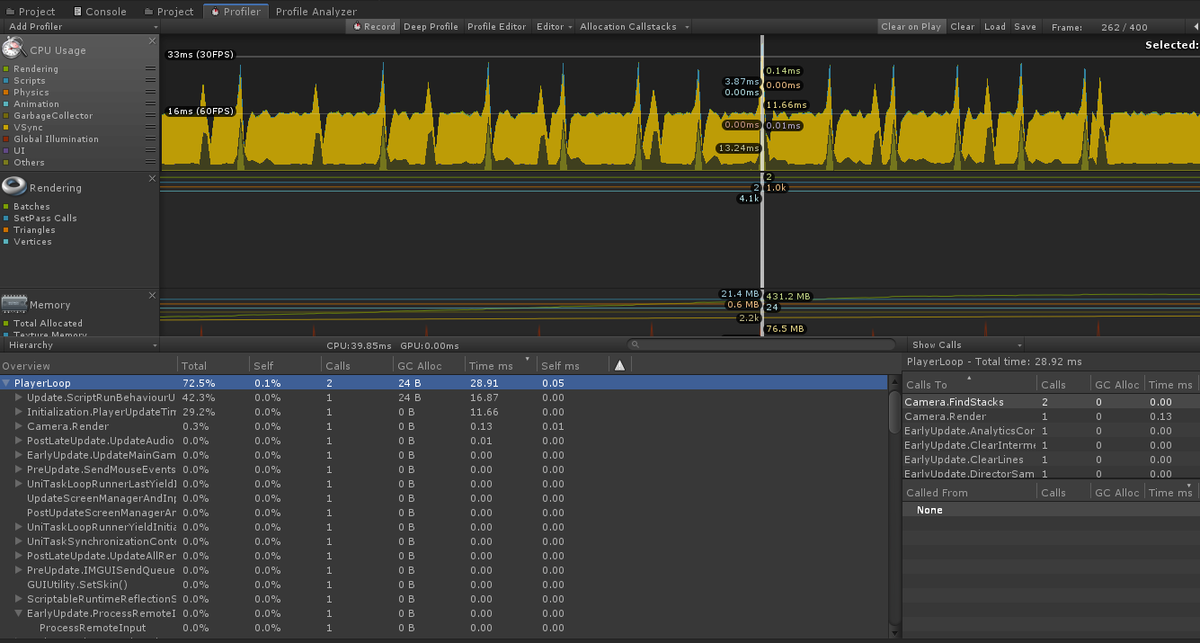Click the reorder handle beside VSync category
Viewport: 1200px width, 643px height.
point(151,128)
